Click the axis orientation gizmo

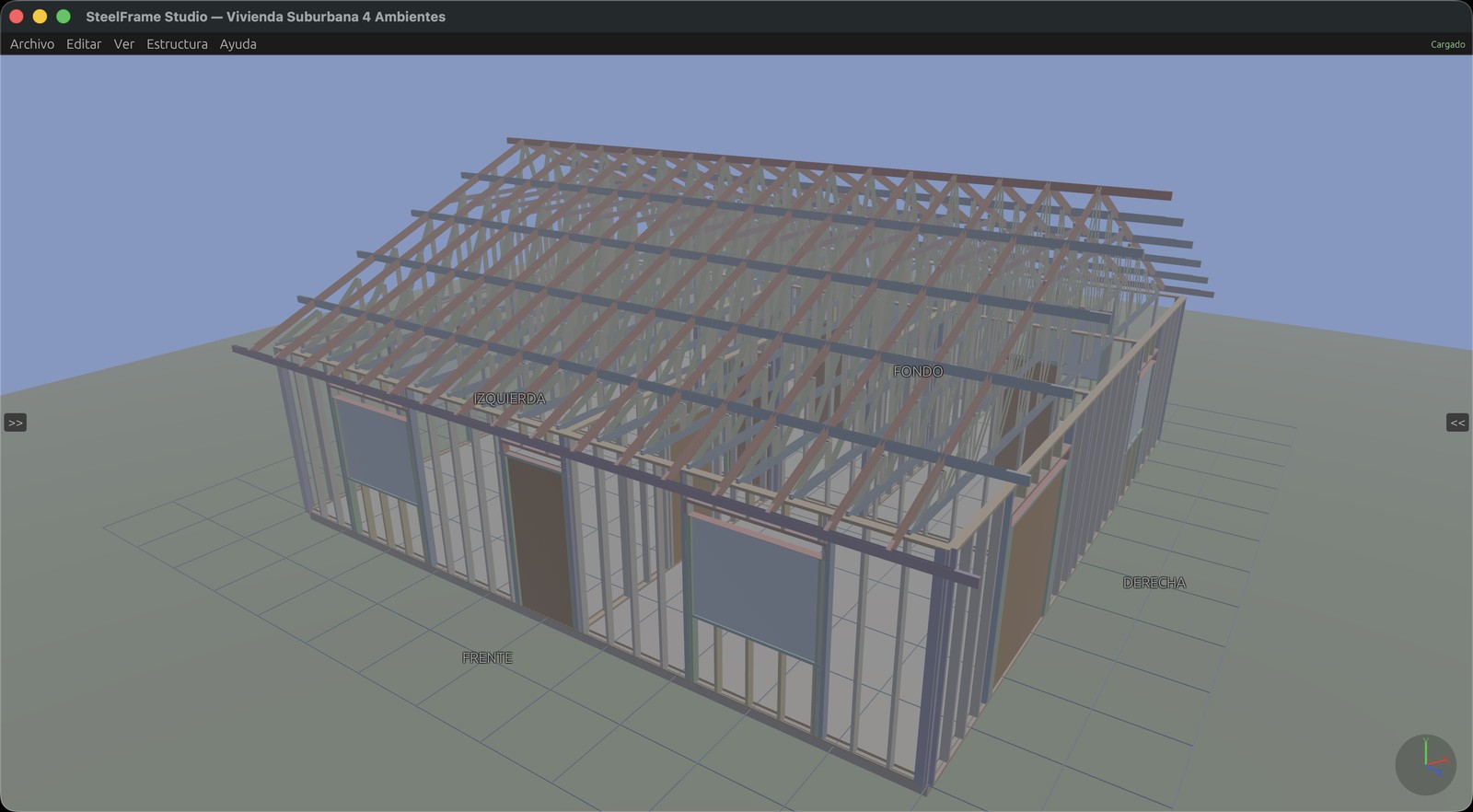1425,764
